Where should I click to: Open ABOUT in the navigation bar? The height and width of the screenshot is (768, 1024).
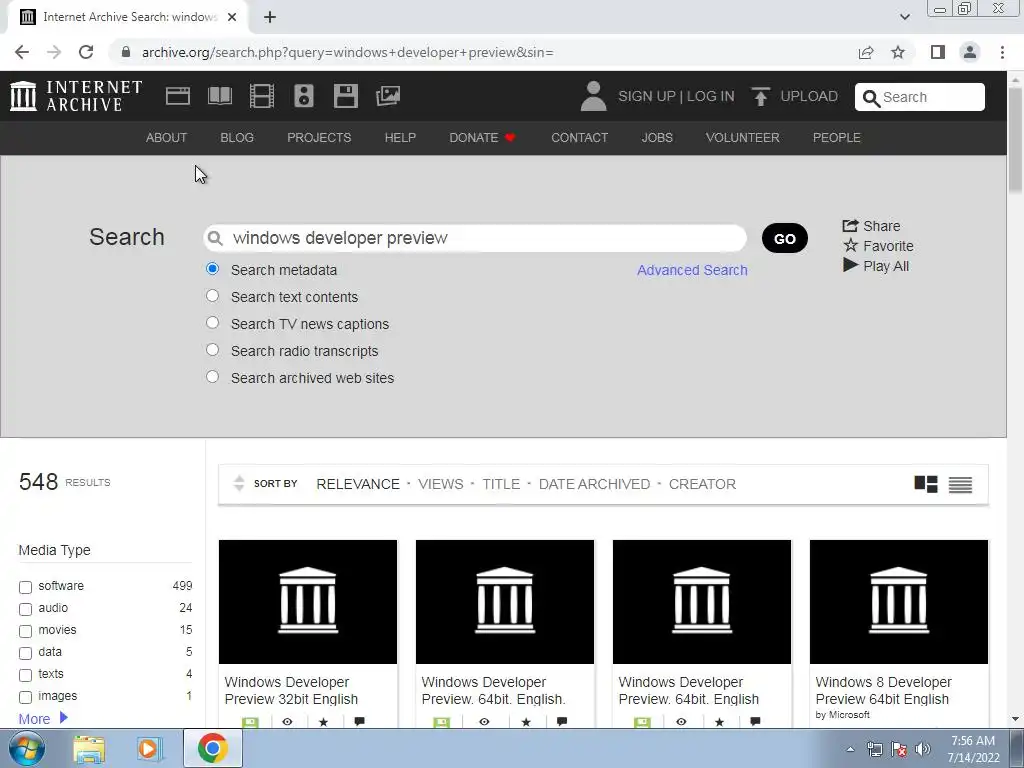tap(167, 138)
